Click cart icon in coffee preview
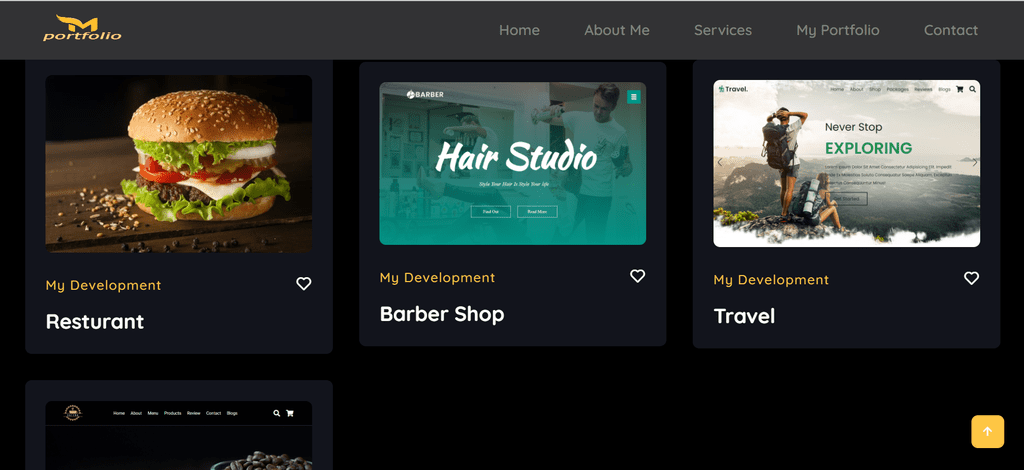Viewport: 1024px width, 470px height. (290, 413)
